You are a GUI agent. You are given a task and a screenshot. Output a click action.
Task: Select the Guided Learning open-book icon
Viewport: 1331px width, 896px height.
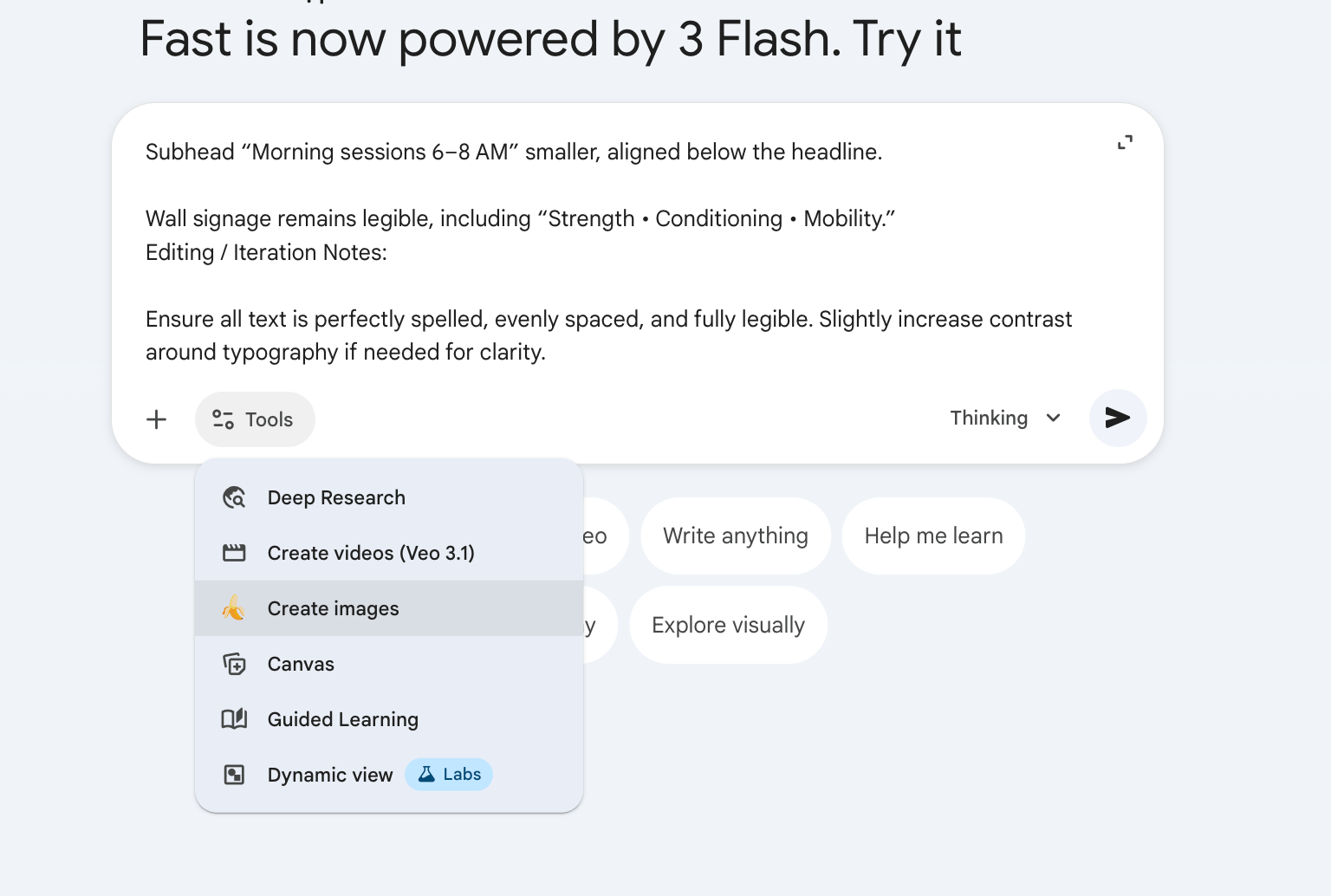[234, 719]
